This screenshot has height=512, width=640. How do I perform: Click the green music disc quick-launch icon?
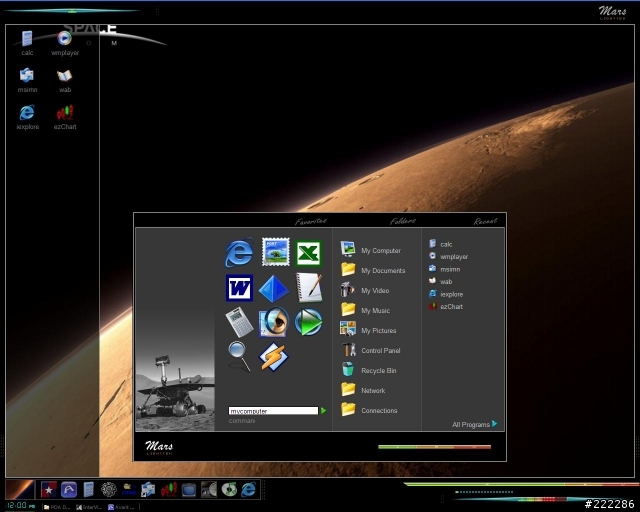pos(229,490)
